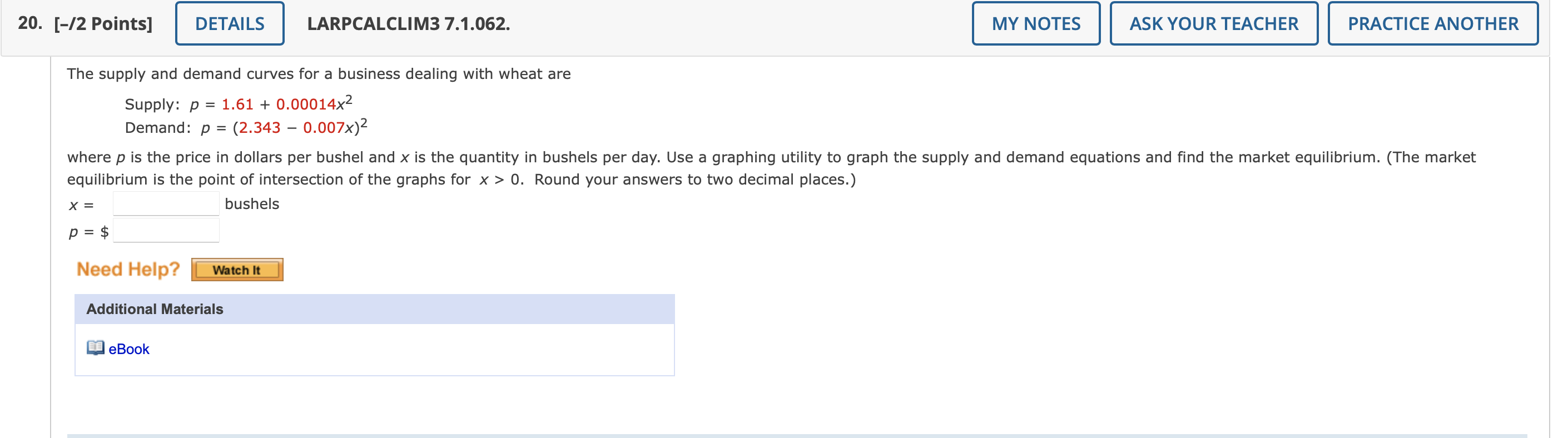Click ASK YOUR TEACHER button
The image size is (1568, 438).
pyautogui.click(x=1214, y=24)
